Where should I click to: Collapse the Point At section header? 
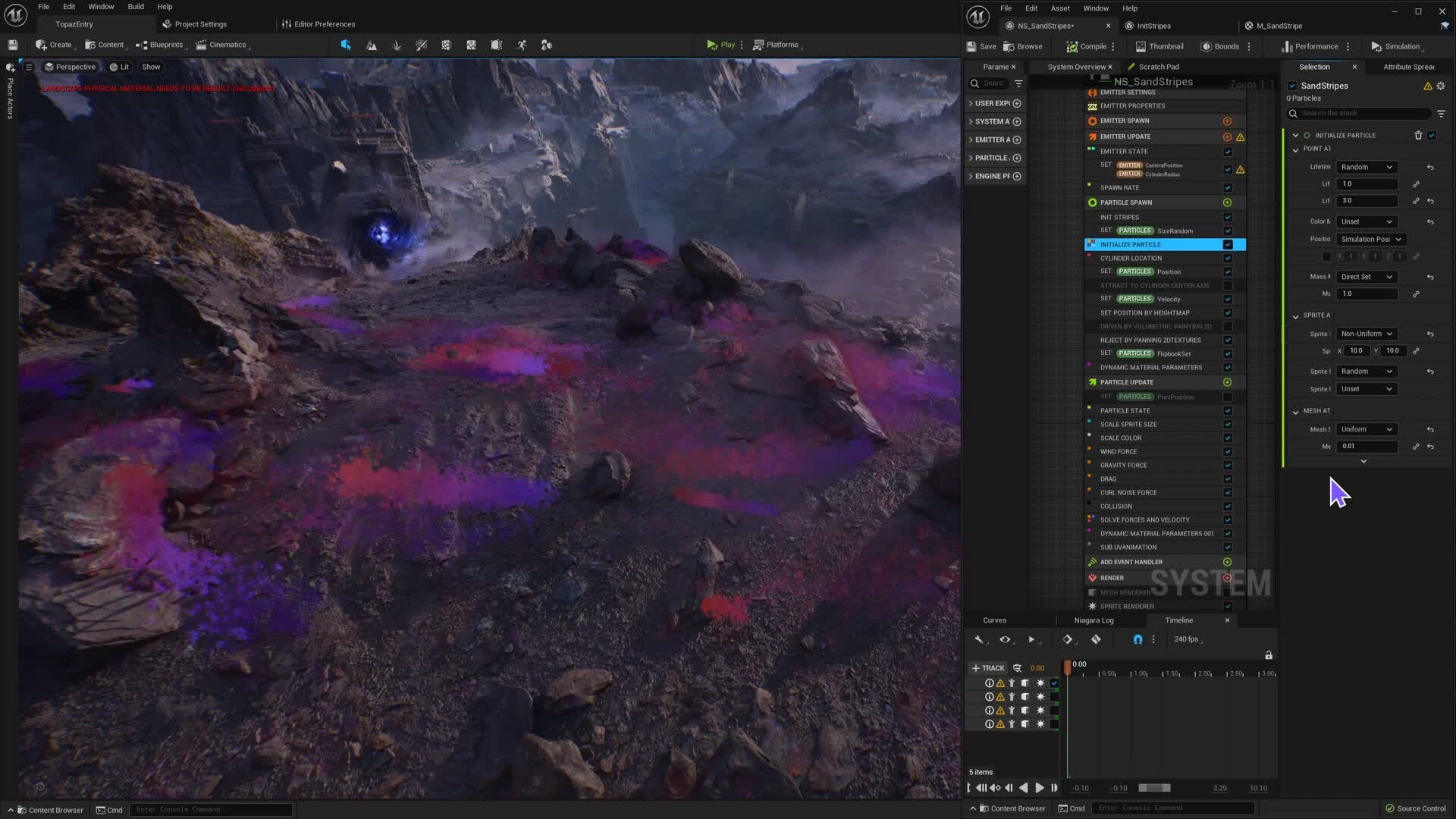point(1297,149)
